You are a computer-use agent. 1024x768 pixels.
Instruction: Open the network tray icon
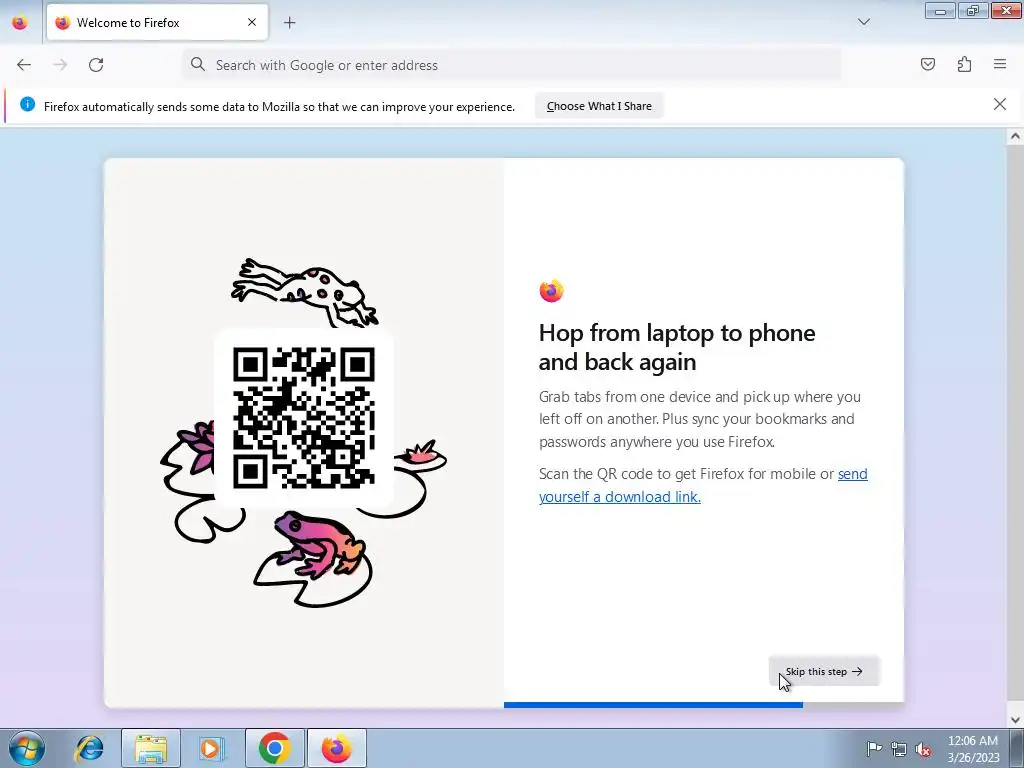tap(899, 749)
